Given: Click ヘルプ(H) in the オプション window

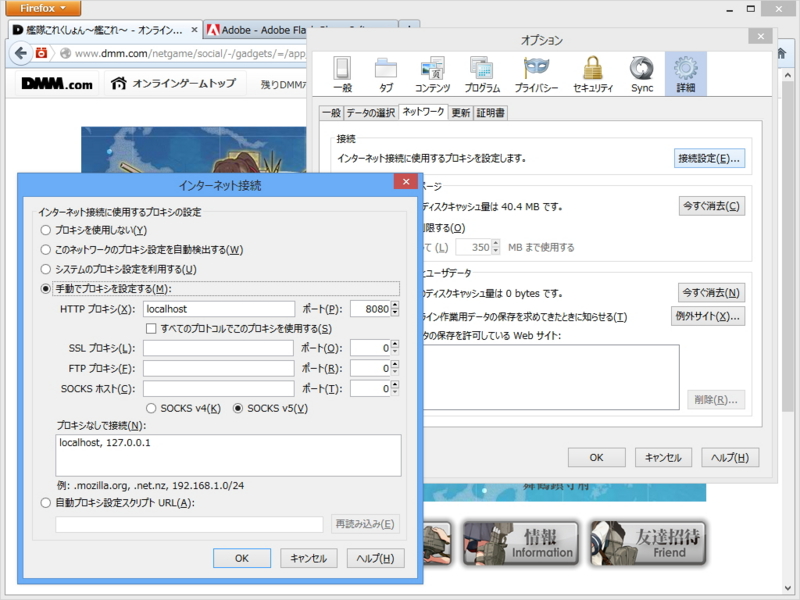Looking at the screenshot, I should tap(730, 458).
